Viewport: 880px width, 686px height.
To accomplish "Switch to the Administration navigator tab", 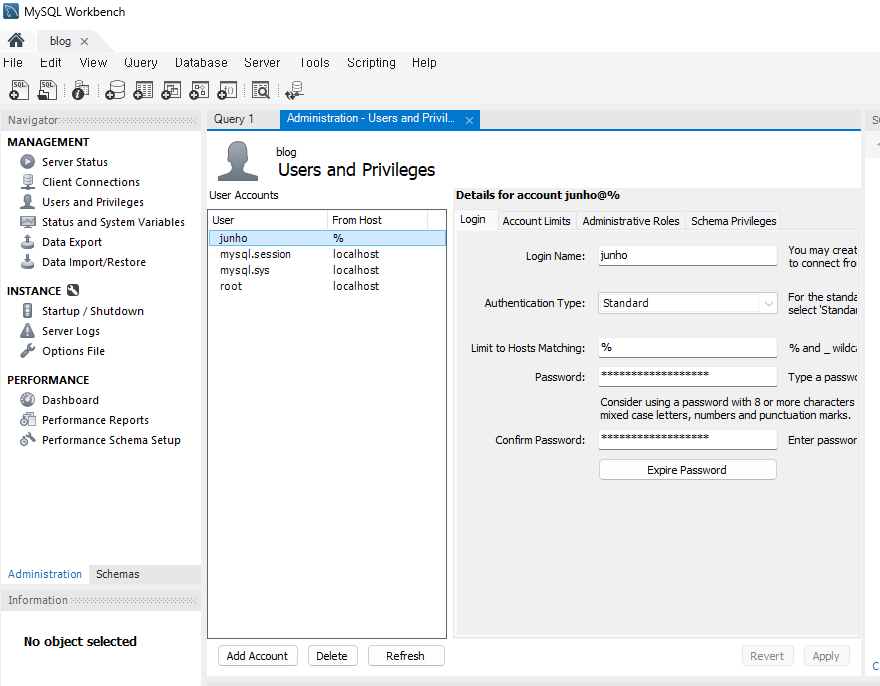I will [x=45, y=574].
